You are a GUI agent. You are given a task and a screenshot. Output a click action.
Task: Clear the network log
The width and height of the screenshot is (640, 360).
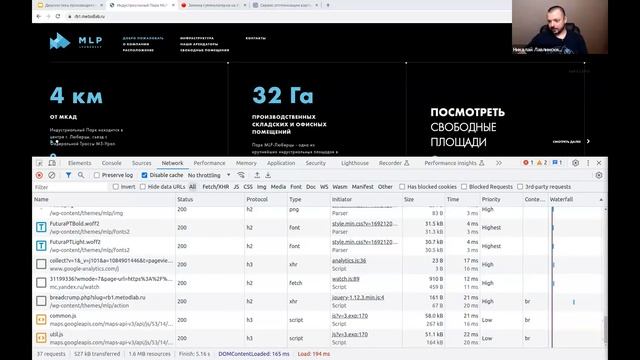coord(51,175)
